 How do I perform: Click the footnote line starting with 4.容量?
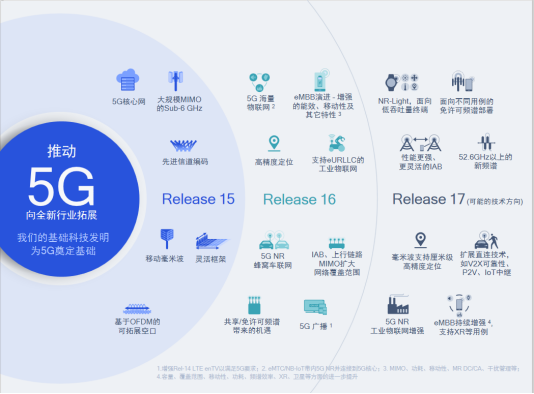[x=257, y=377]
